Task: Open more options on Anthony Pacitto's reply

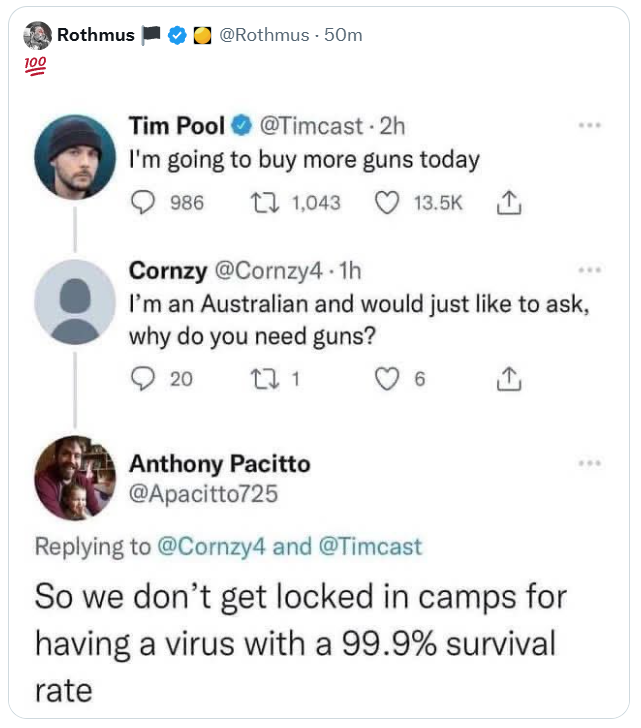Action: point(590,463)
